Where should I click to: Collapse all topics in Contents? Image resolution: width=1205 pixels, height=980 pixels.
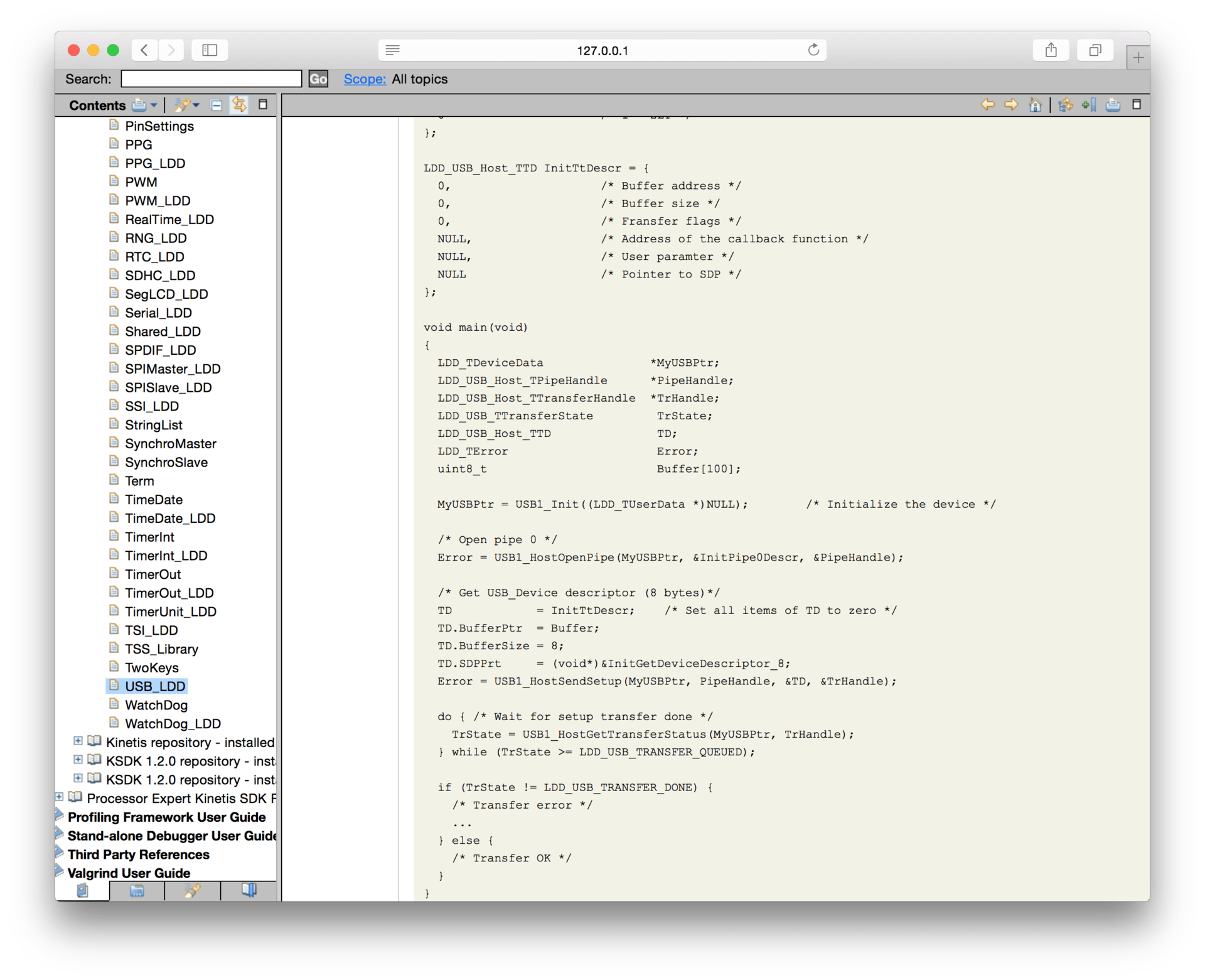pos(216,105)
